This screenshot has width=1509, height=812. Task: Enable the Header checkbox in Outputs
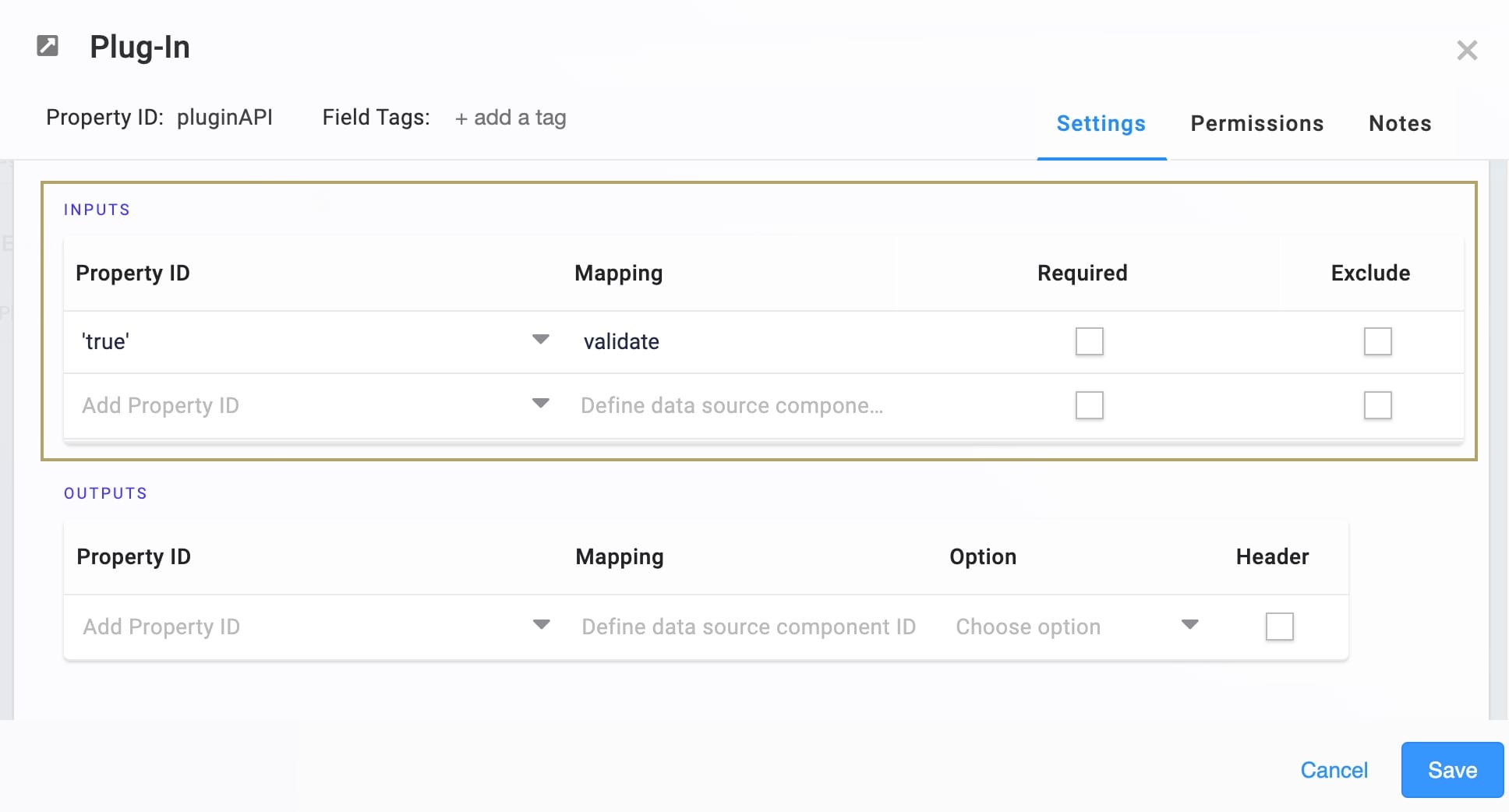tap(1279, 627)
